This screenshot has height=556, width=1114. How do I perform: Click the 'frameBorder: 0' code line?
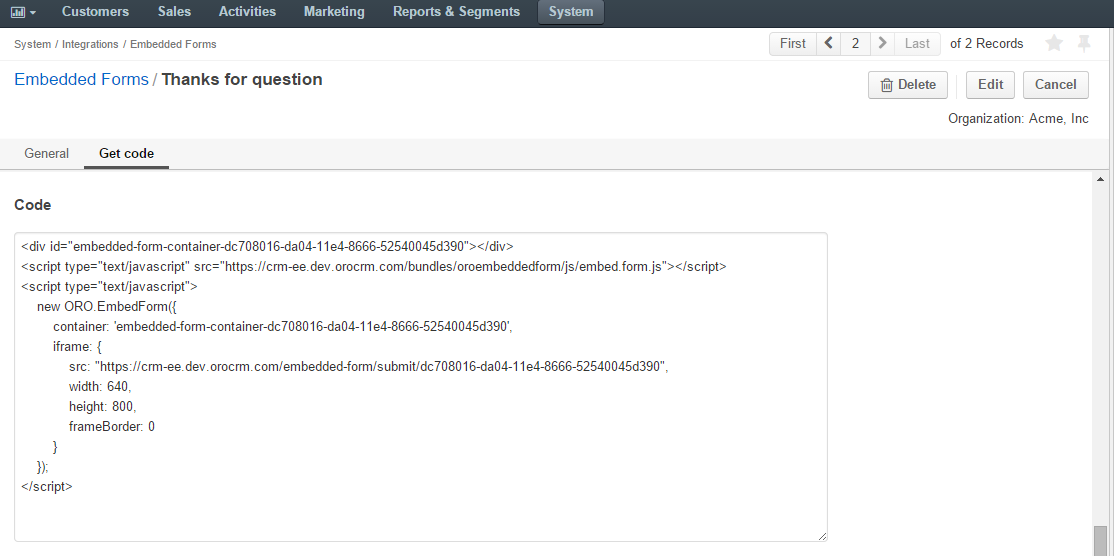112,426
